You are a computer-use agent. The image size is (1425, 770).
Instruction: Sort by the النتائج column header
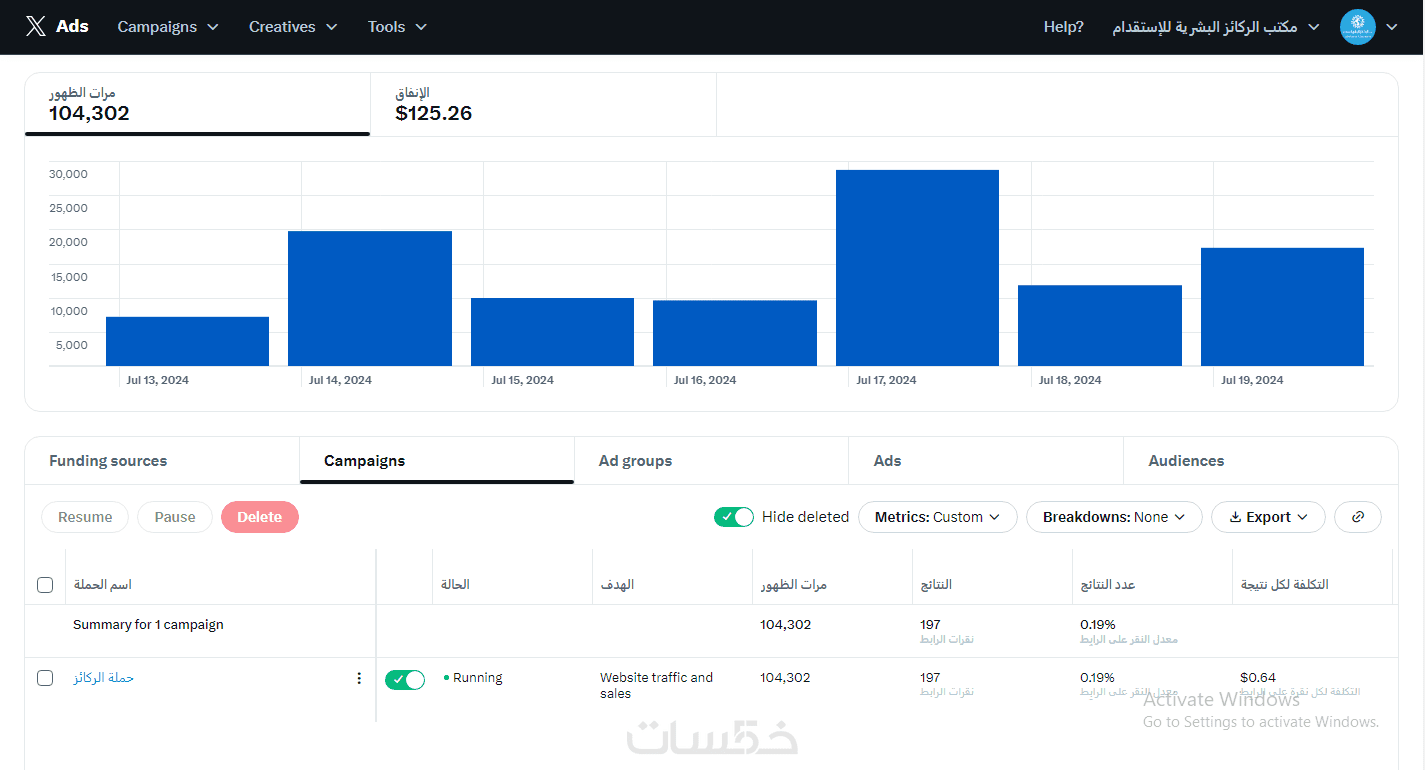(936, 585)
